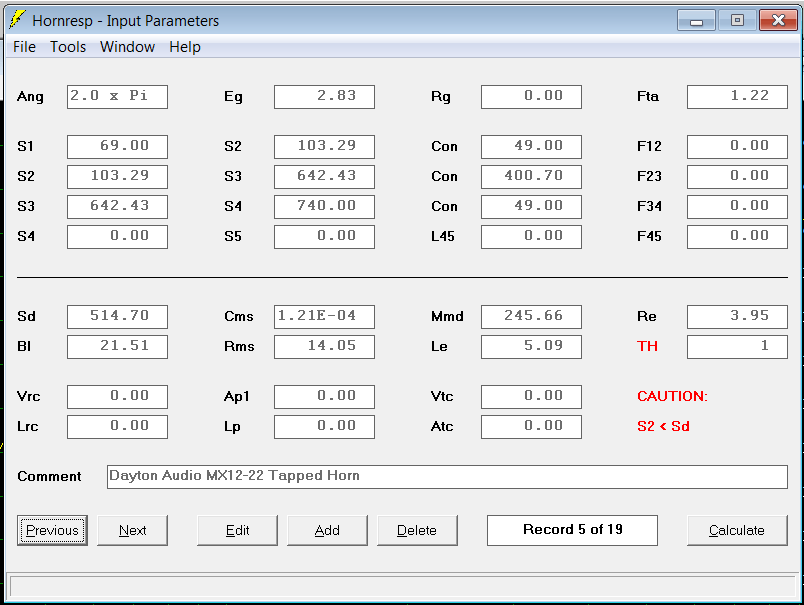
Task: Minimize the Hornresp window
Action: click(696, 21)
